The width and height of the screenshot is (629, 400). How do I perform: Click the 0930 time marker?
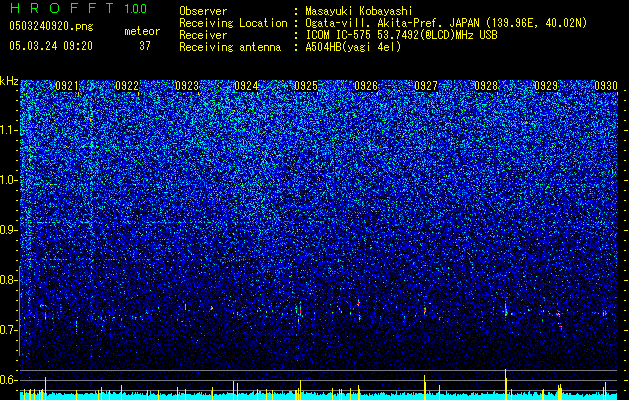click(x=606, y=86)
